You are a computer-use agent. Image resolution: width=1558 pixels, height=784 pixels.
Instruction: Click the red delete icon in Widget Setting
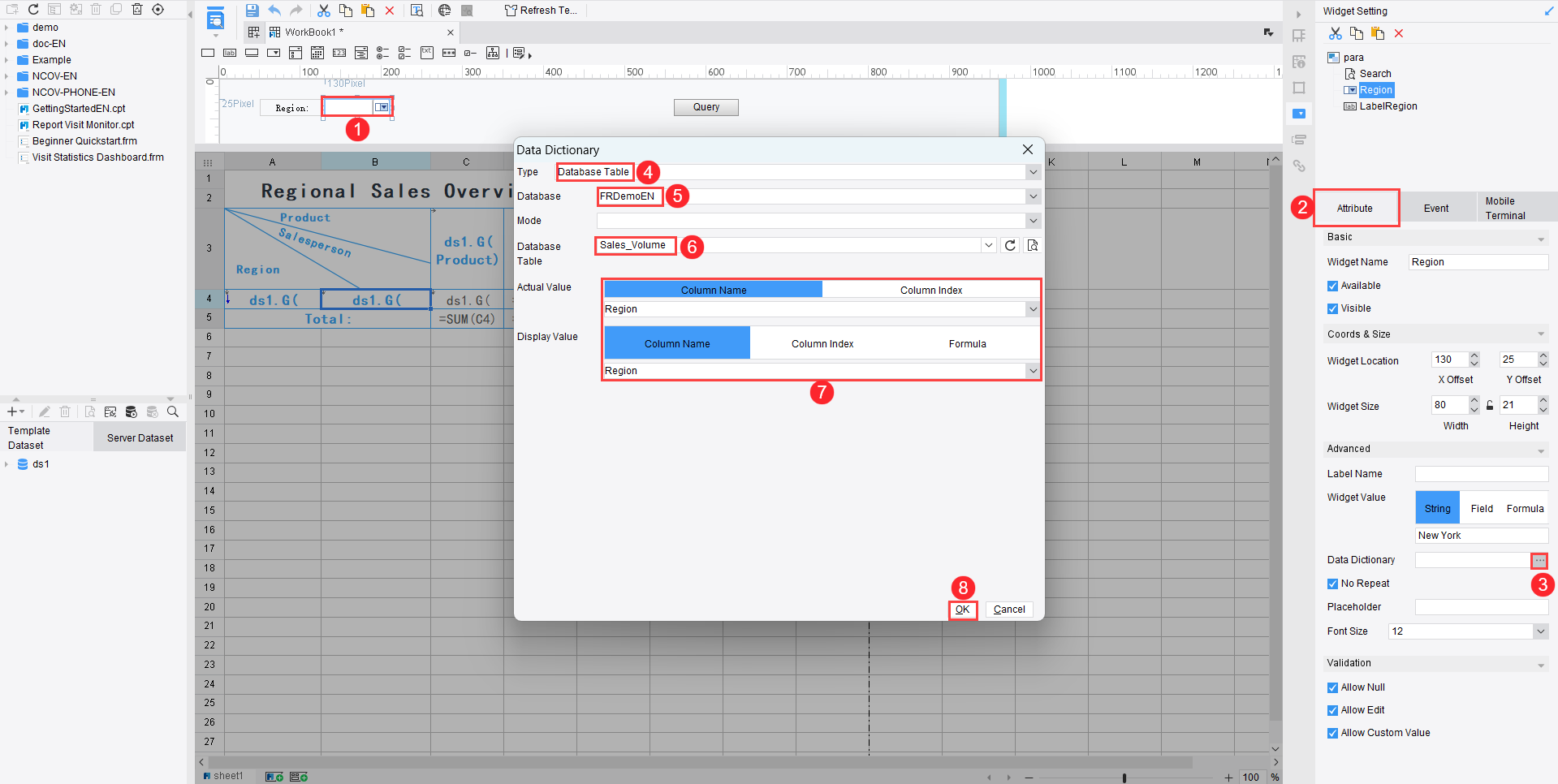(1399, 33)
